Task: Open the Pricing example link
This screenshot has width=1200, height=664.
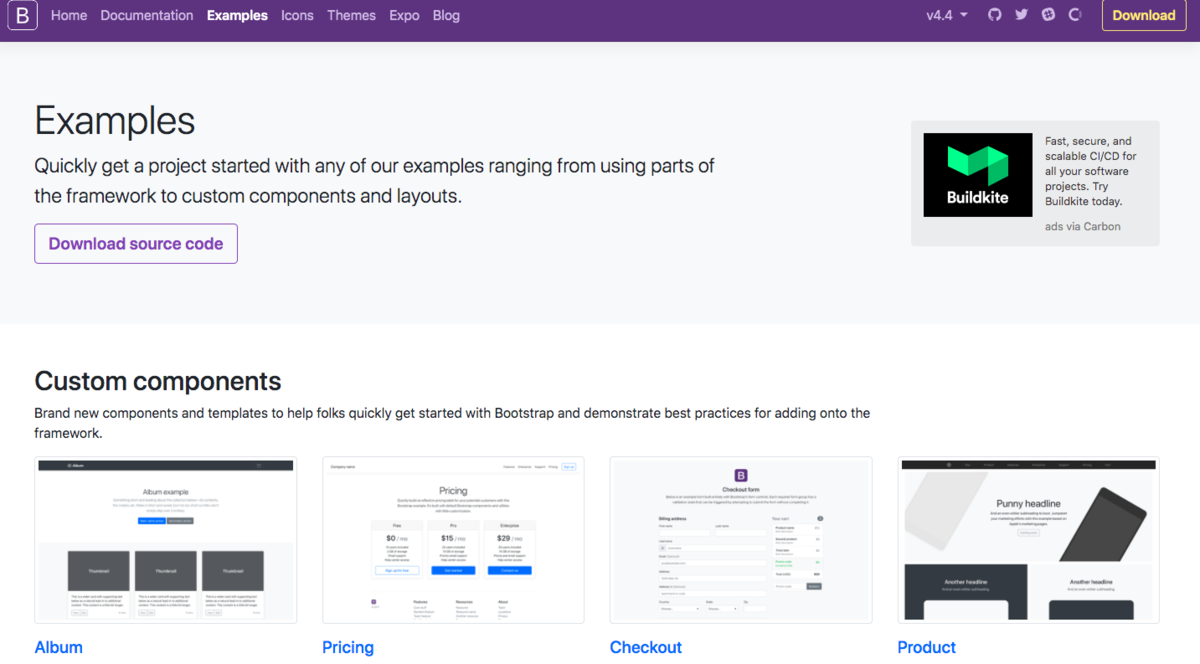Action: (x=348, y=647)
